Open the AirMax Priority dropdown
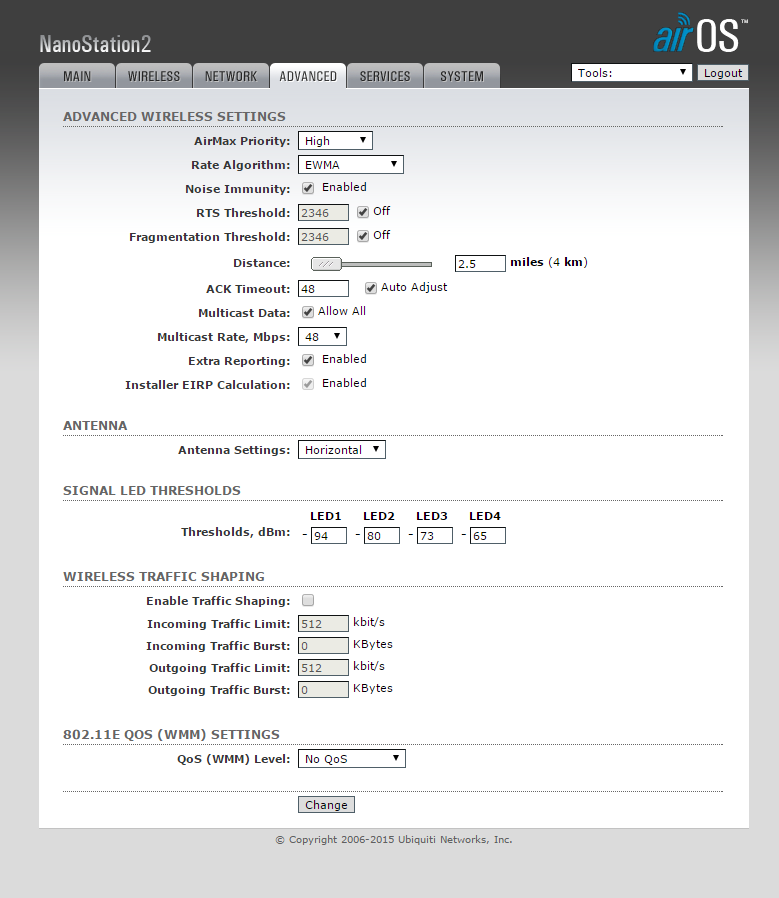The image size is (779, 898). coord(335,141)
